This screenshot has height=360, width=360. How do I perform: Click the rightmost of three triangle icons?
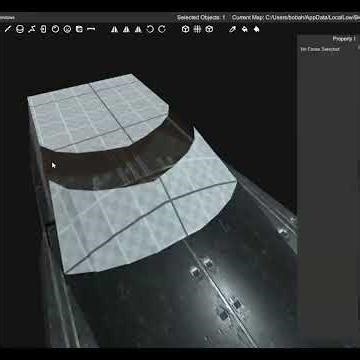138,29
